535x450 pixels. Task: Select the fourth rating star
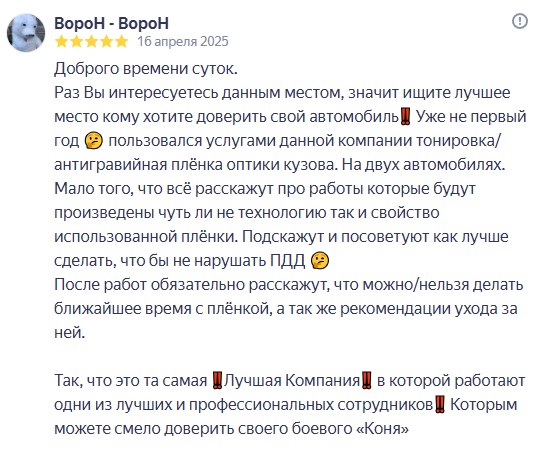(106, 42)
